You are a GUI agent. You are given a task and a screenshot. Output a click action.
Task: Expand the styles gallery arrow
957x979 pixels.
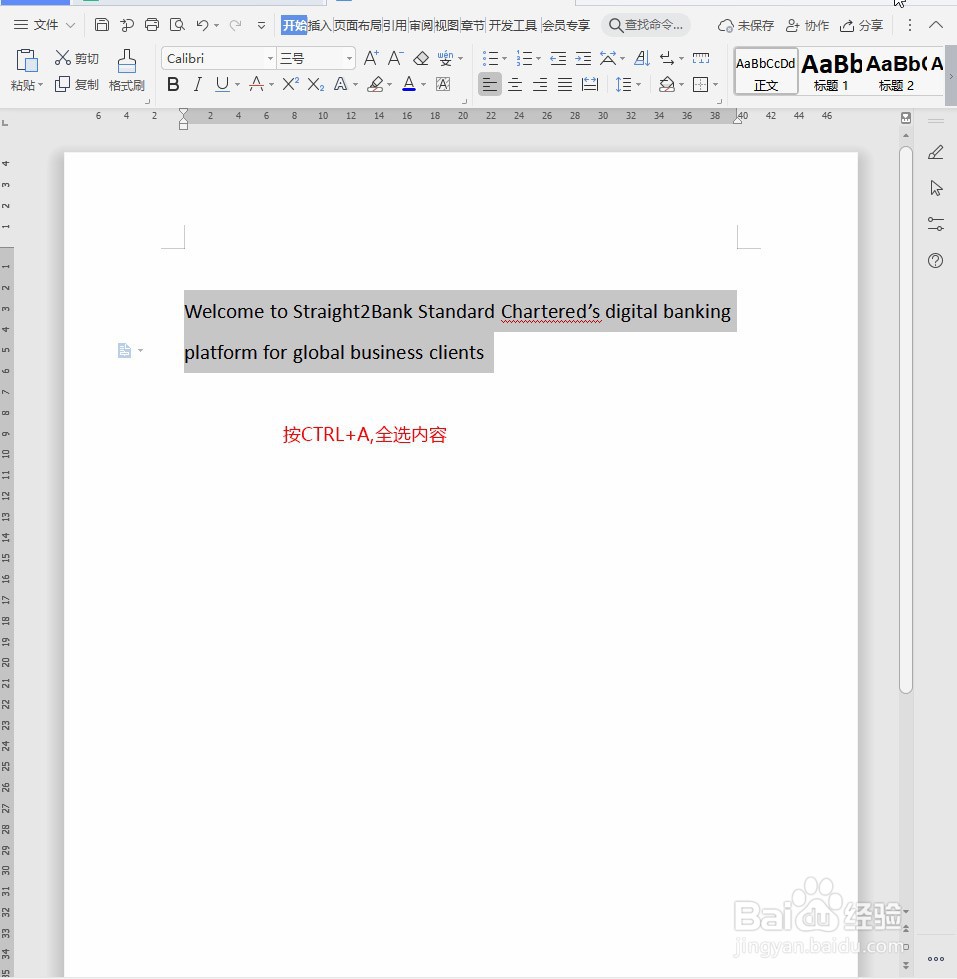point(951,77)
